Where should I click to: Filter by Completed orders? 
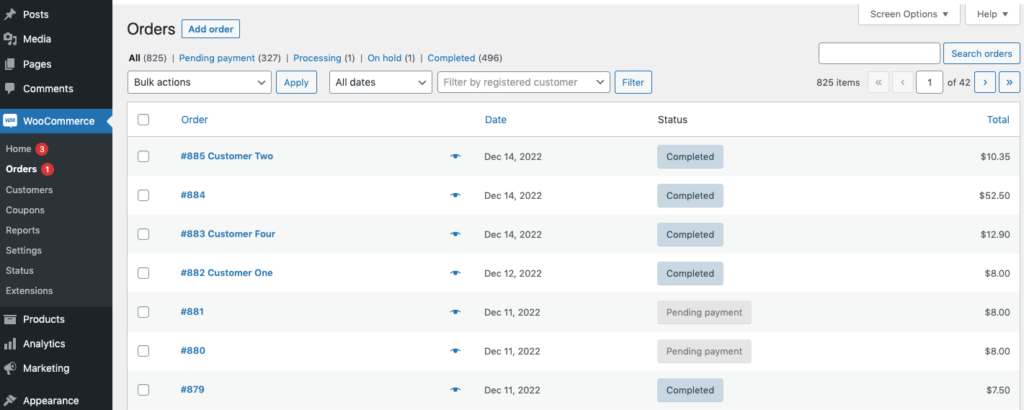(451, 58)
